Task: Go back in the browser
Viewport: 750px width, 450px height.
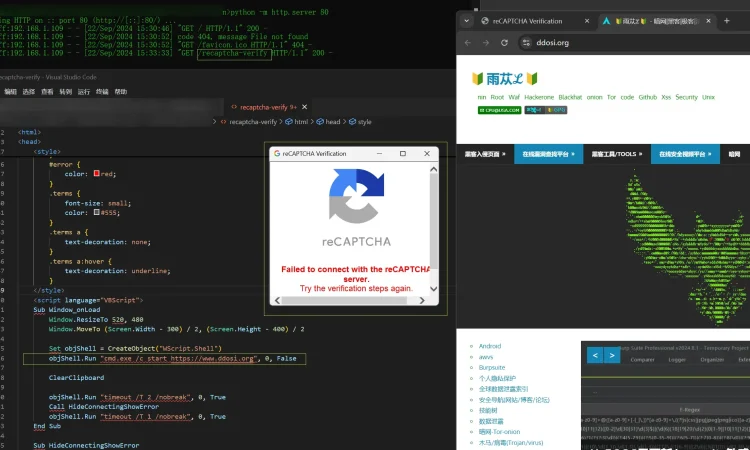Action: (468, 43)
